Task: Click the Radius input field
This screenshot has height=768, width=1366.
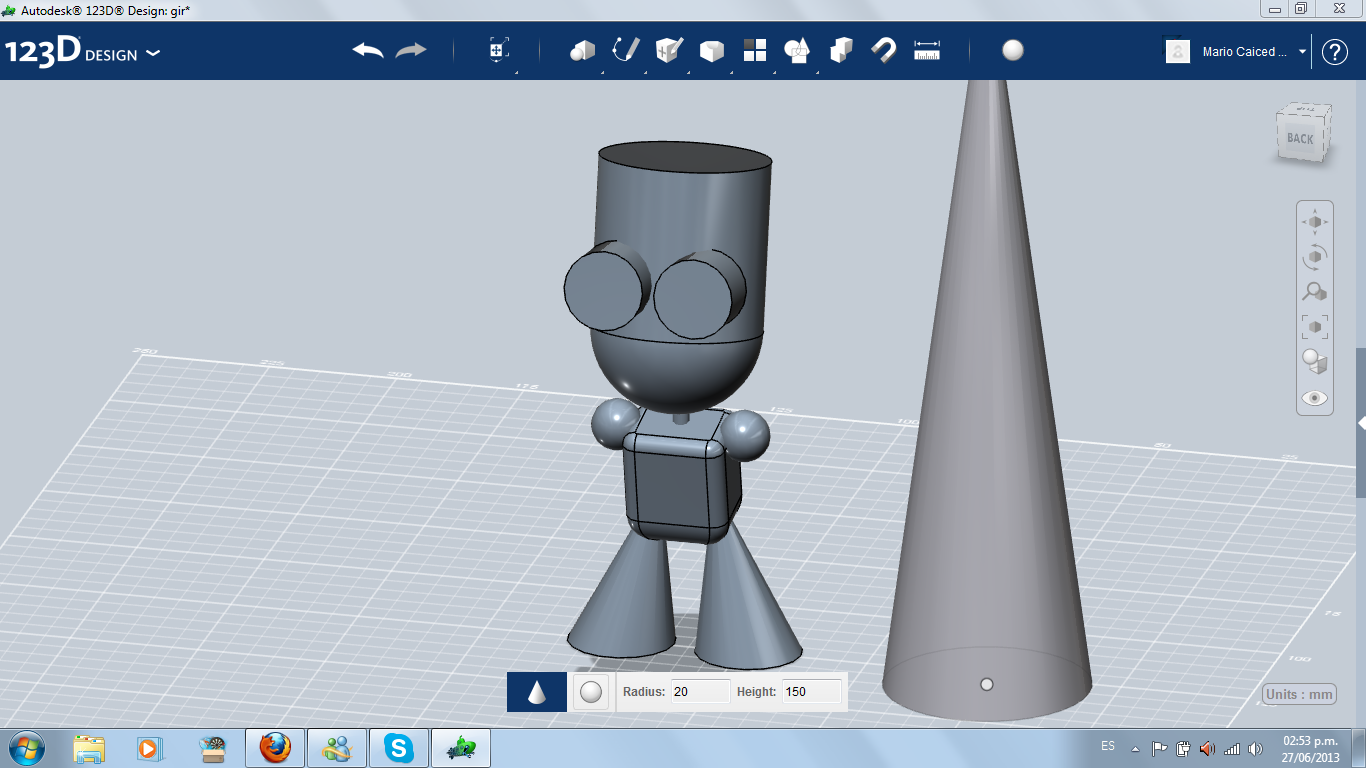Action: click(x=700, y=691)
